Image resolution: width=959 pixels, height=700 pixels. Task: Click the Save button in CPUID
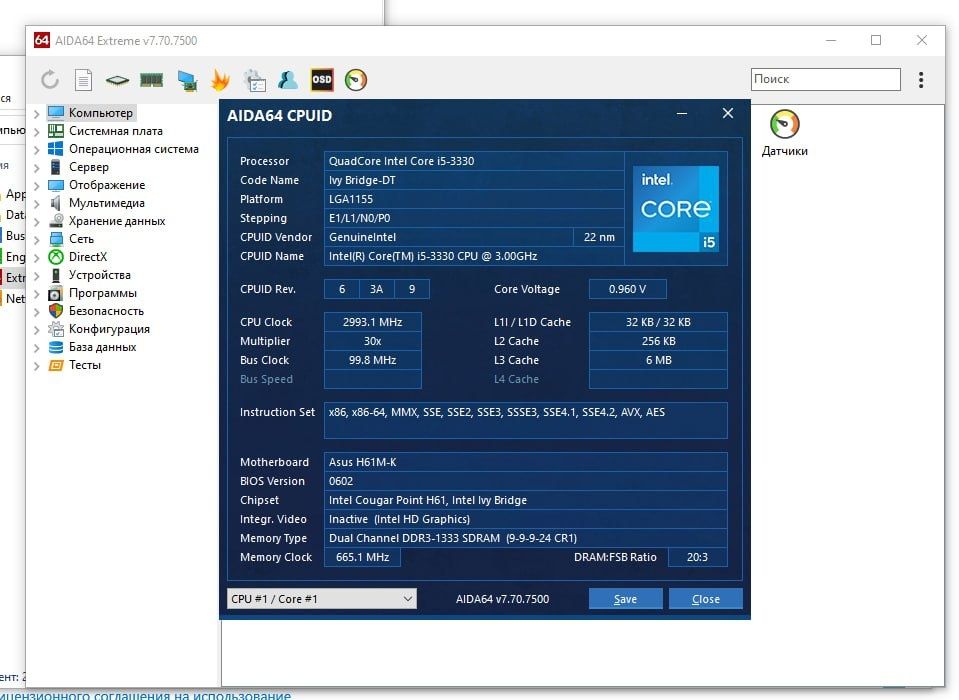pos(626,599)
